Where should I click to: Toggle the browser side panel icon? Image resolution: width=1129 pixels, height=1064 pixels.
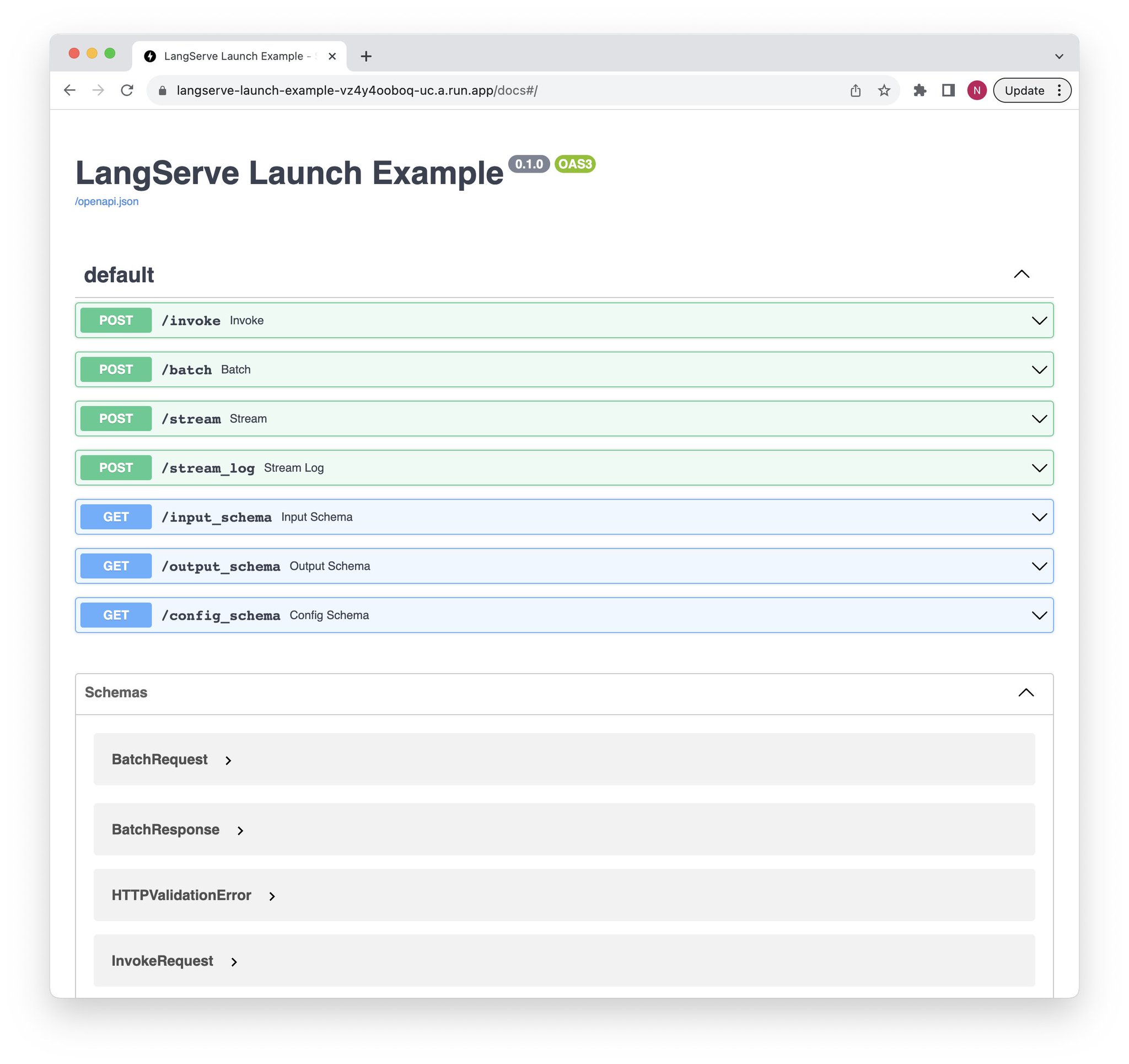[948, 90]
